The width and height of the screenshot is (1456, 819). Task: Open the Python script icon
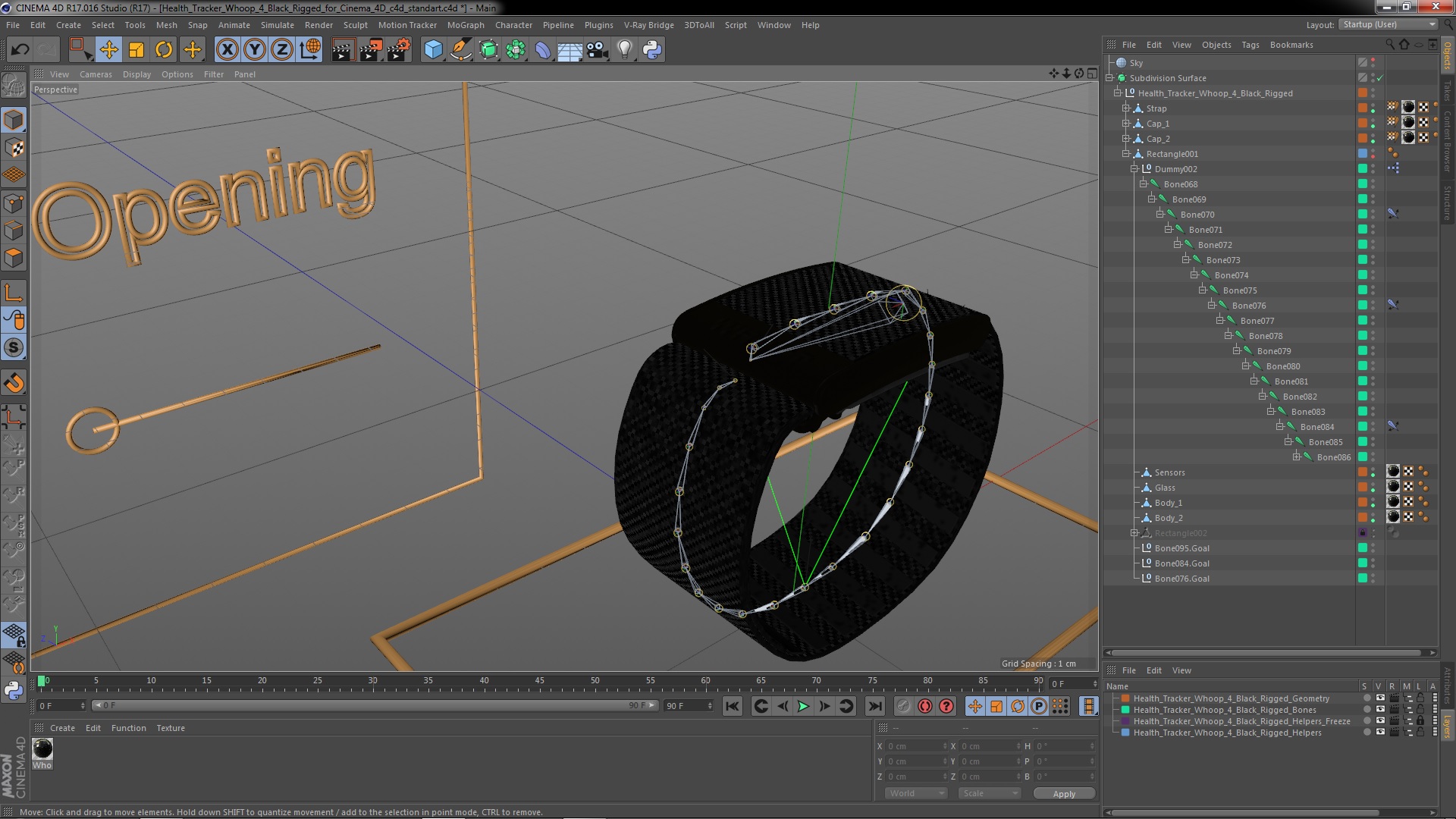coord(651,50)
